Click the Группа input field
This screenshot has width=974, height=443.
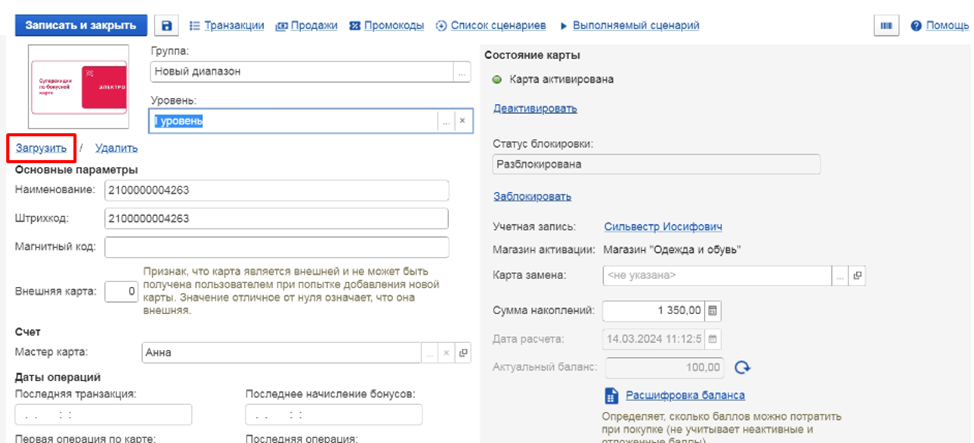tap(302, 72)
